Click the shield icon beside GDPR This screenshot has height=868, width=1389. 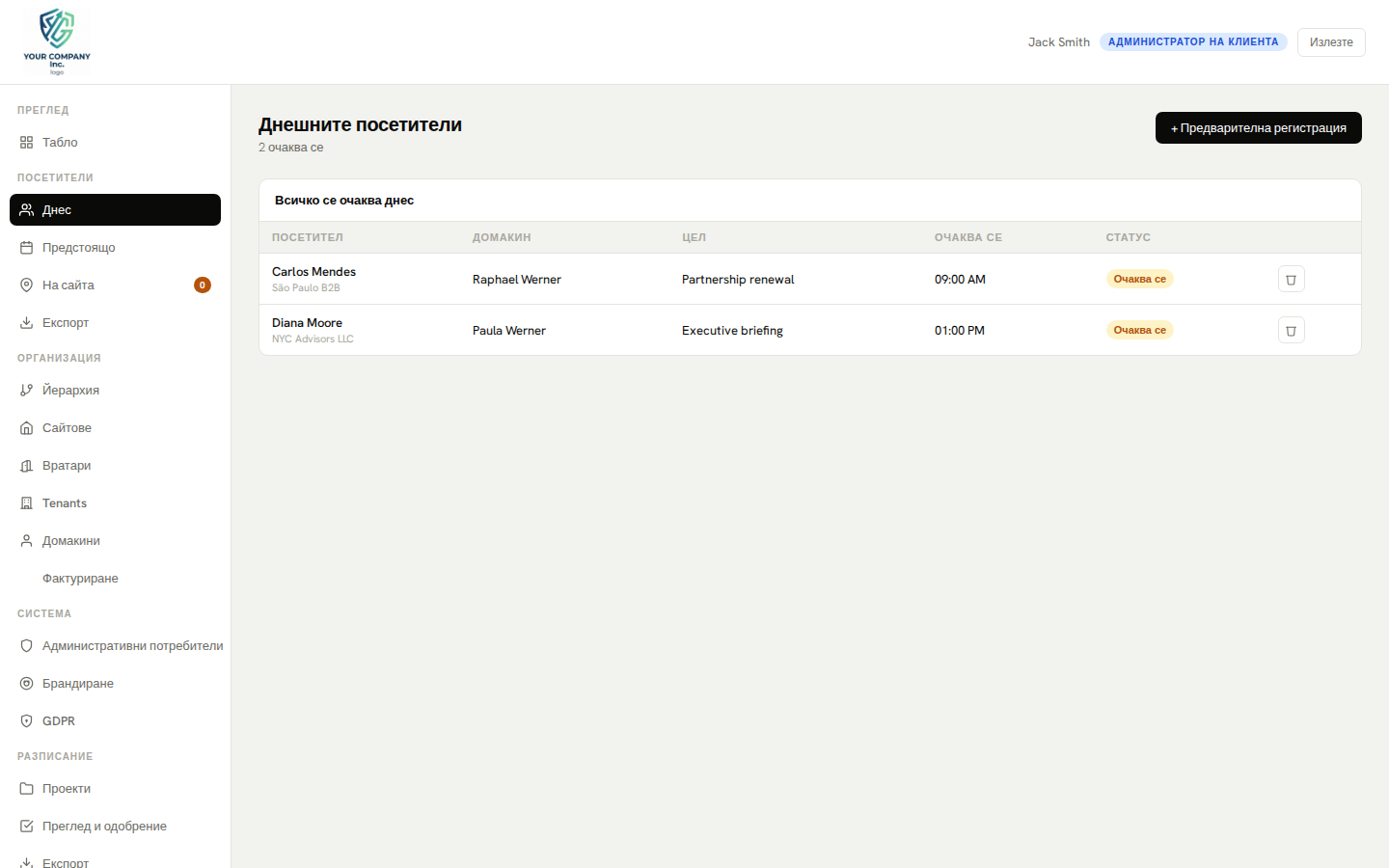pyautogui.click(x=27, y=721)
